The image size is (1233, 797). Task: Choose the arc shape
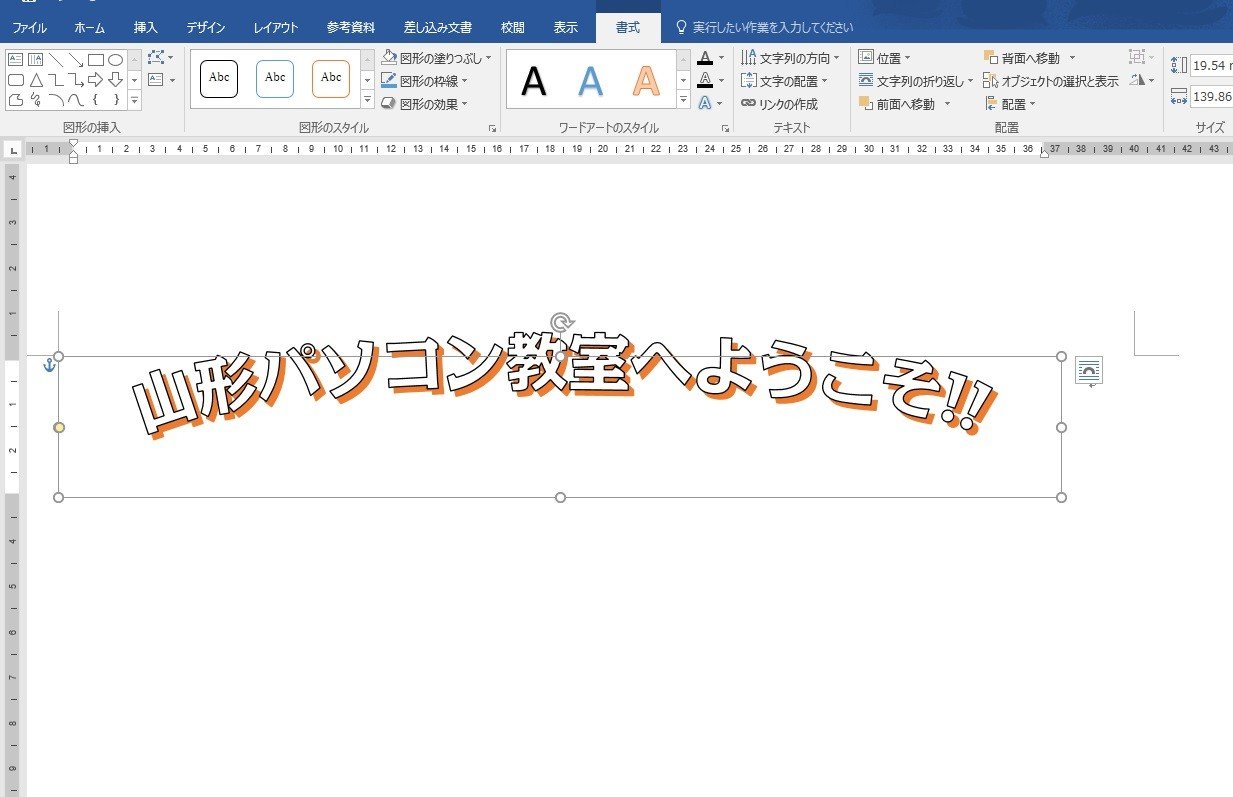coord(56,100)
